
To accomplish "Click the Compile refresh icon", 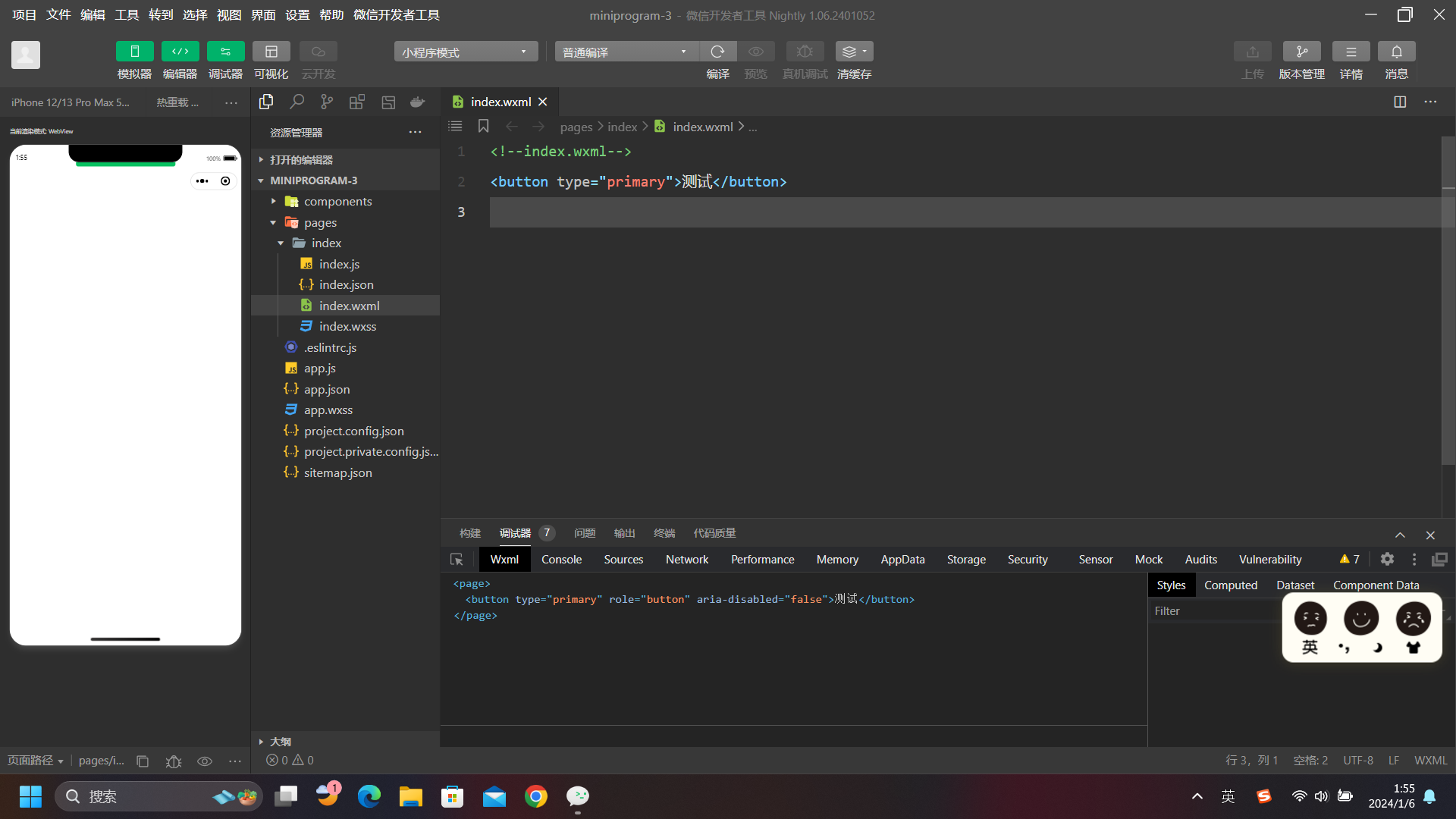I will click(717, 52).
